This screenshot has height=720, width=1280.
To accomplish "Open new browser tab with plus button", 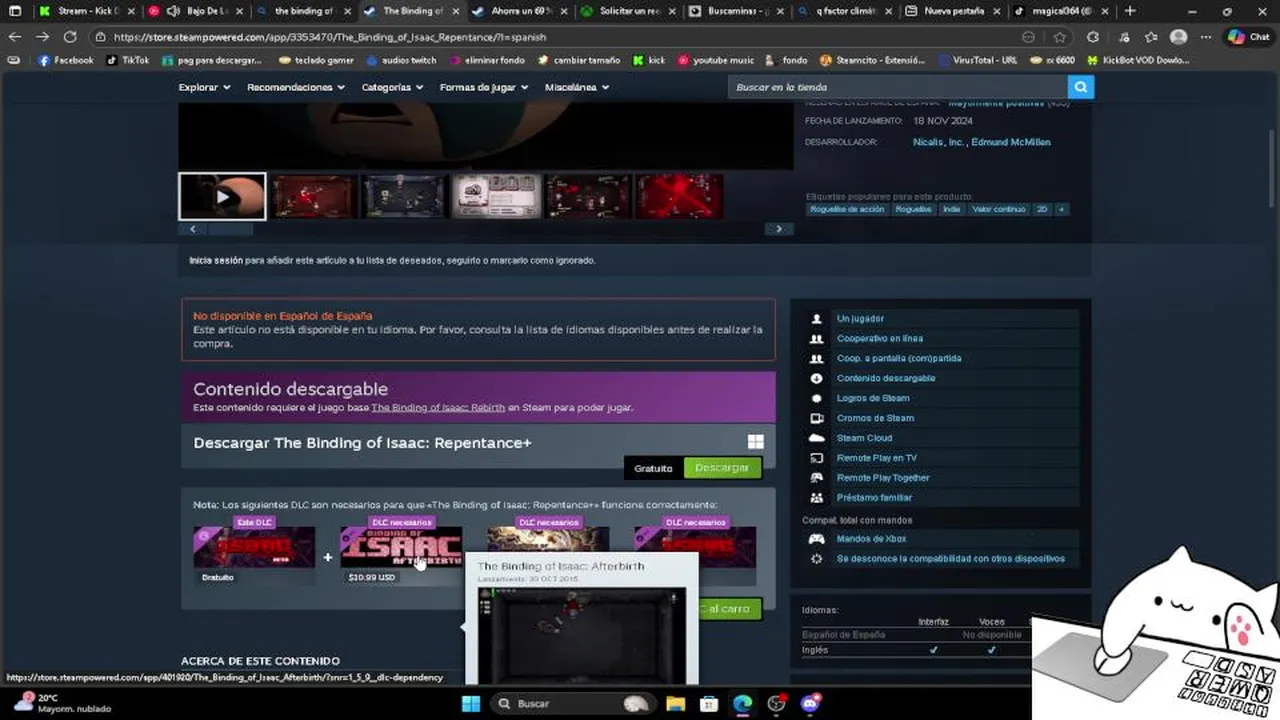I will (1130, 11).
